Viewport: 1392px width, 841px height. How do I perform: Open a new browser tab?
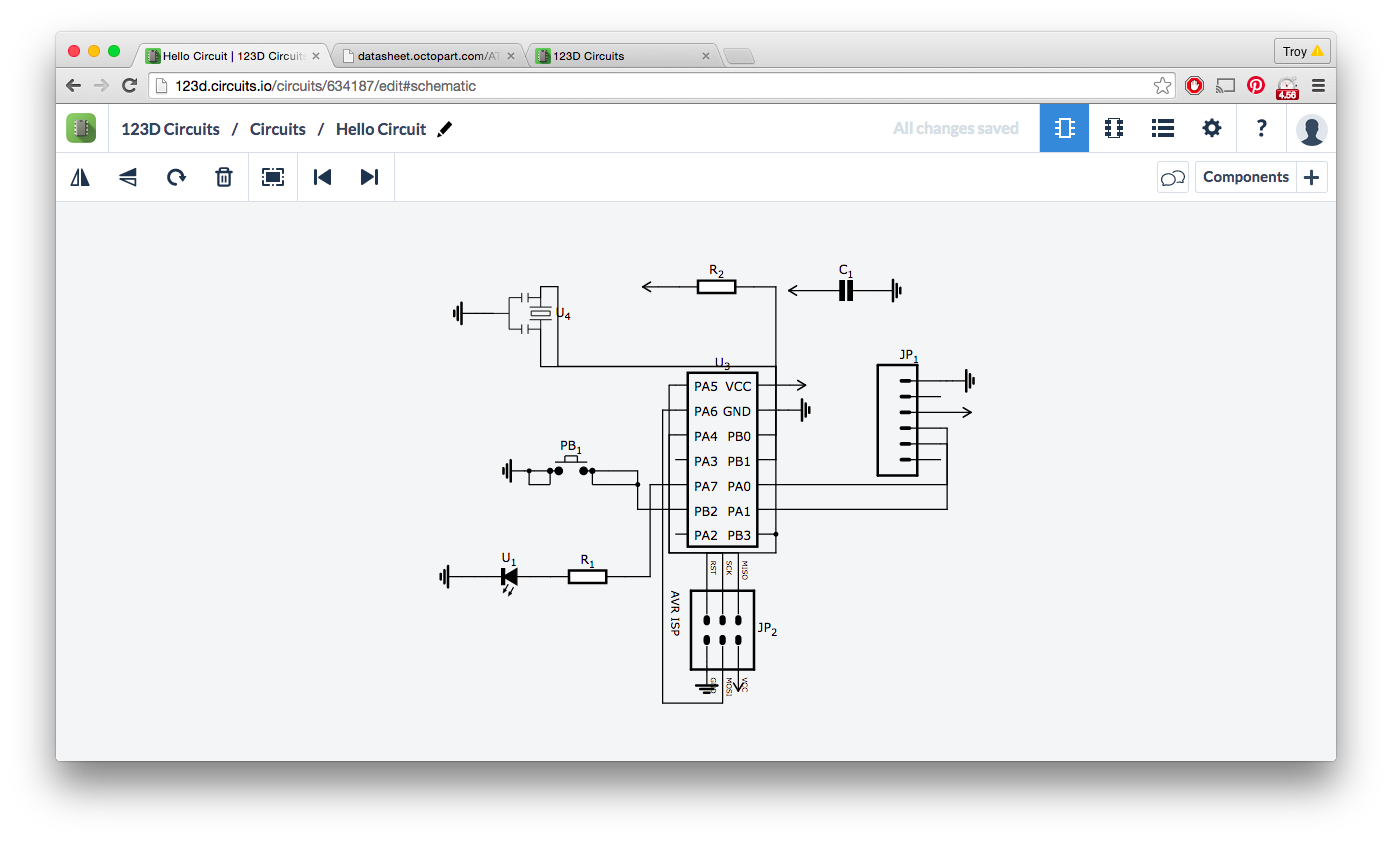point(738,56)
